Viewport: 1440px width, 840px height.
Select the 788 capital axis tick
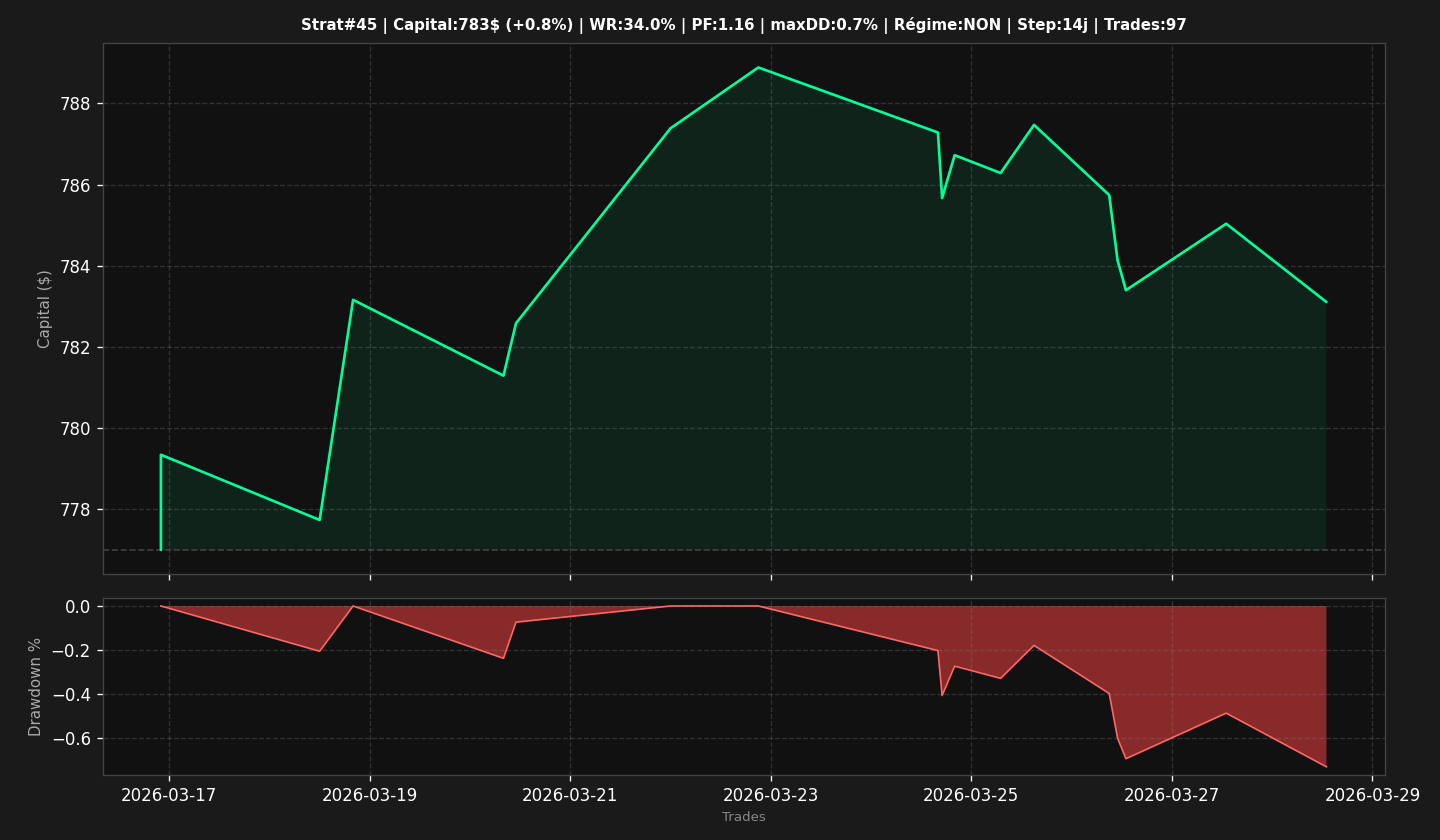76,104
